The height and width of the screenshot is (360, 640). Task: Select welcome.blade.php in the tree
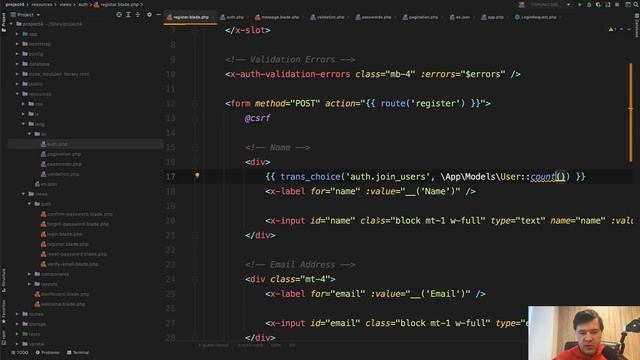click(60, 304)
